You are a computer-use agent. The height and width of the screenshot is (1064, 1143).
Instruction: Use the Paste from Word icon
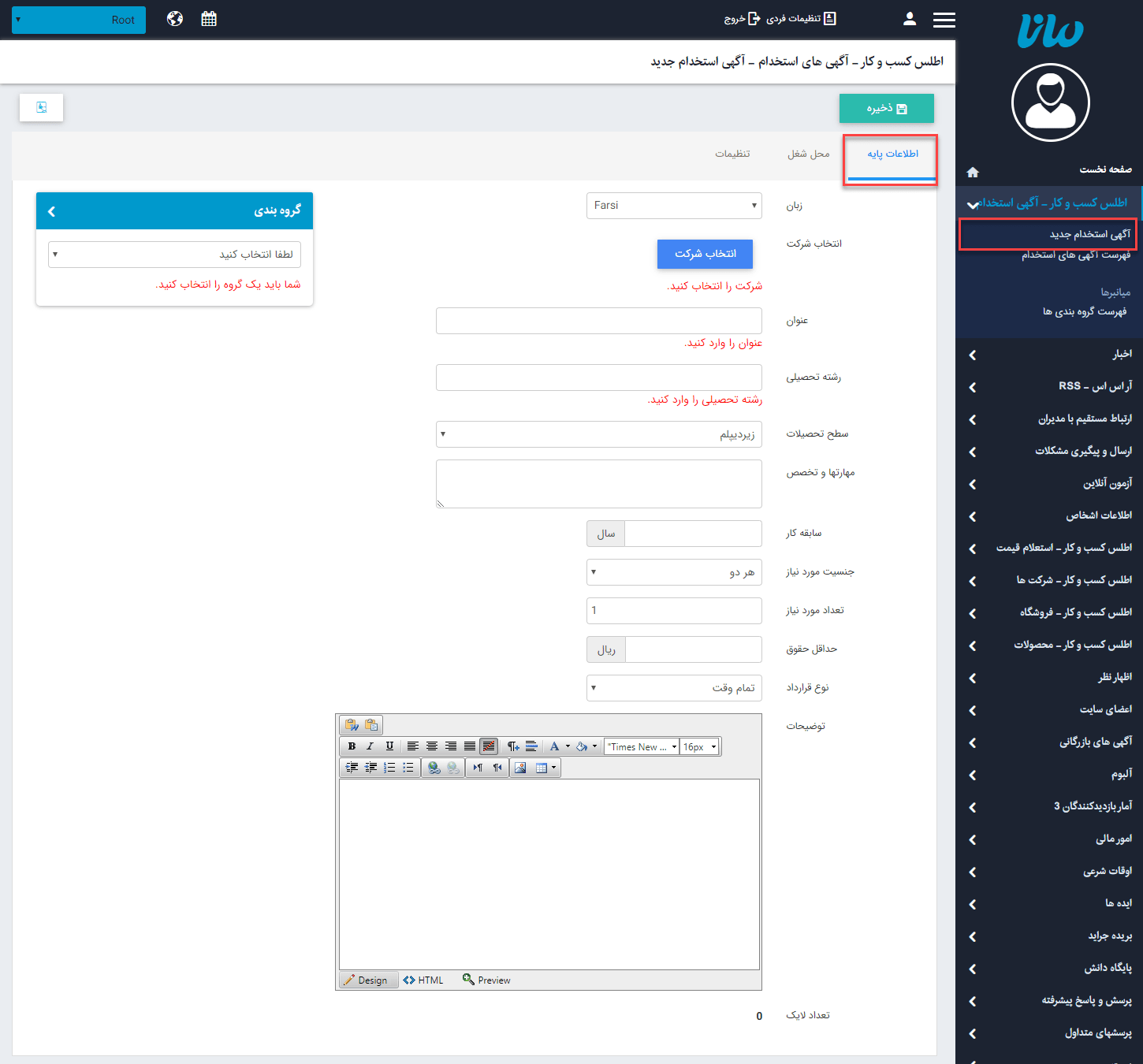[352, 725]
